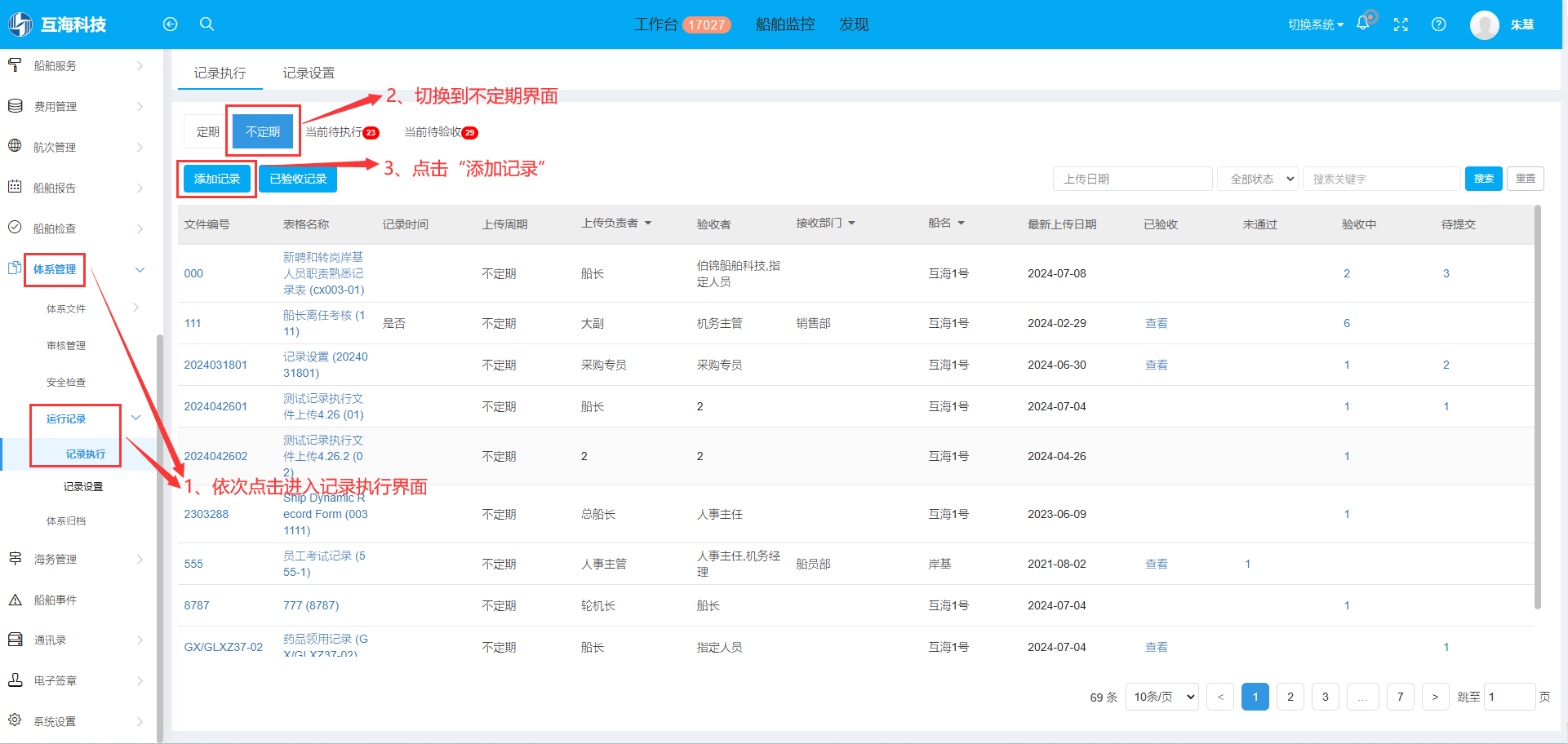
Task: Click the 船舶检查 checkmark icon
Action: pos(15,228)
